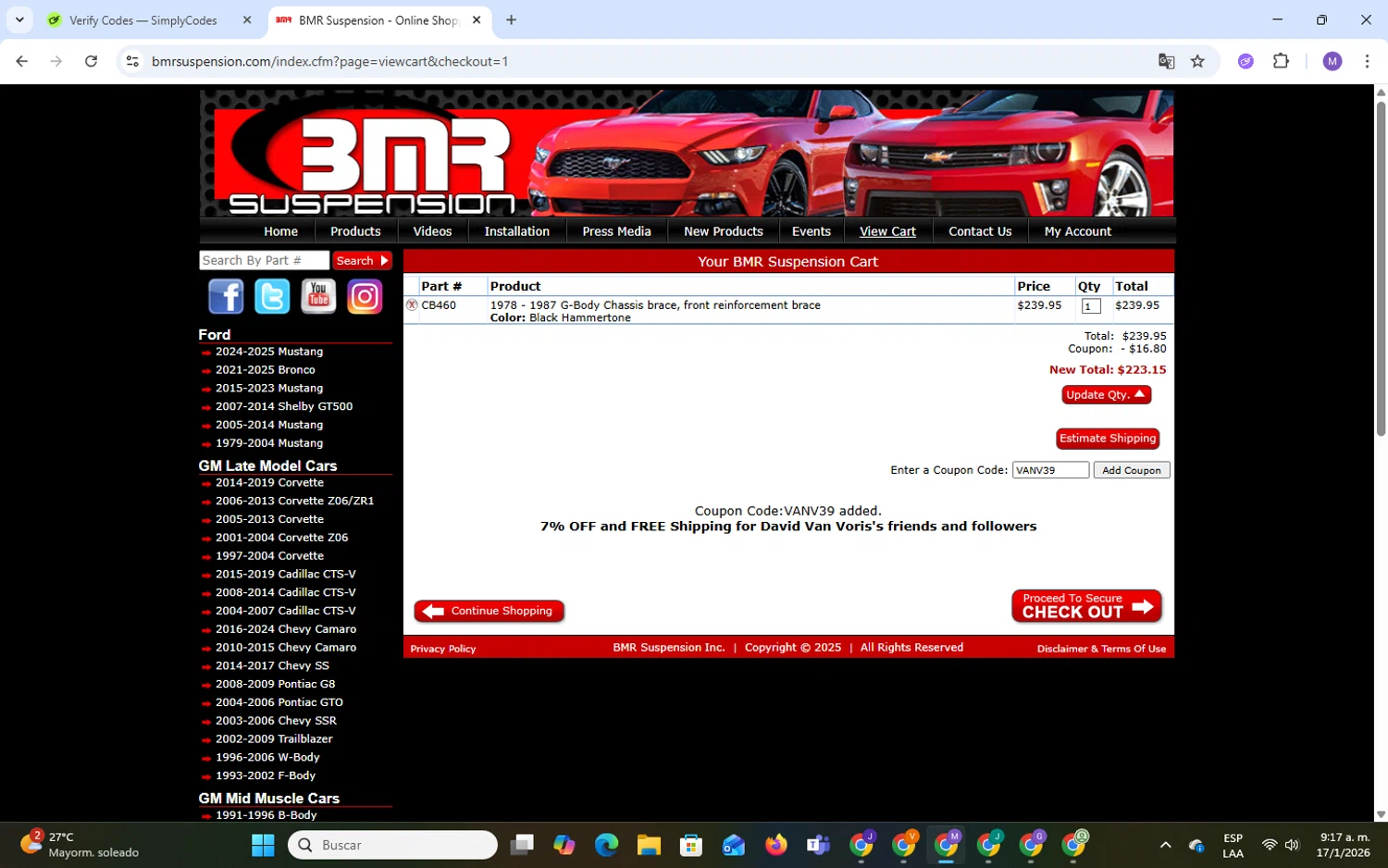Open the Videos menu item
1388x868 pixels.
[x=432, y=231]
